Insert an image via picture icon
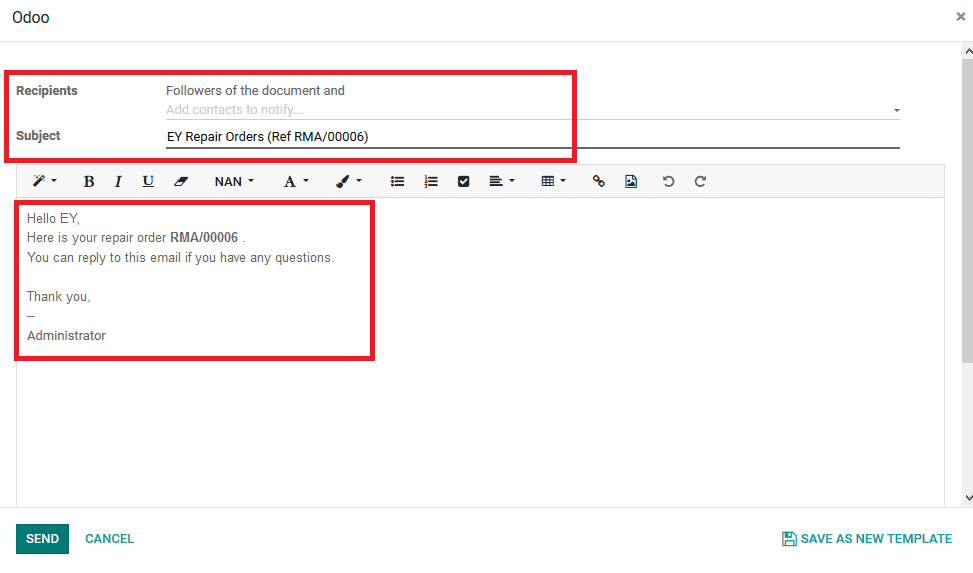973x573 pixels. pyautogui.click(x=631, y=181)
